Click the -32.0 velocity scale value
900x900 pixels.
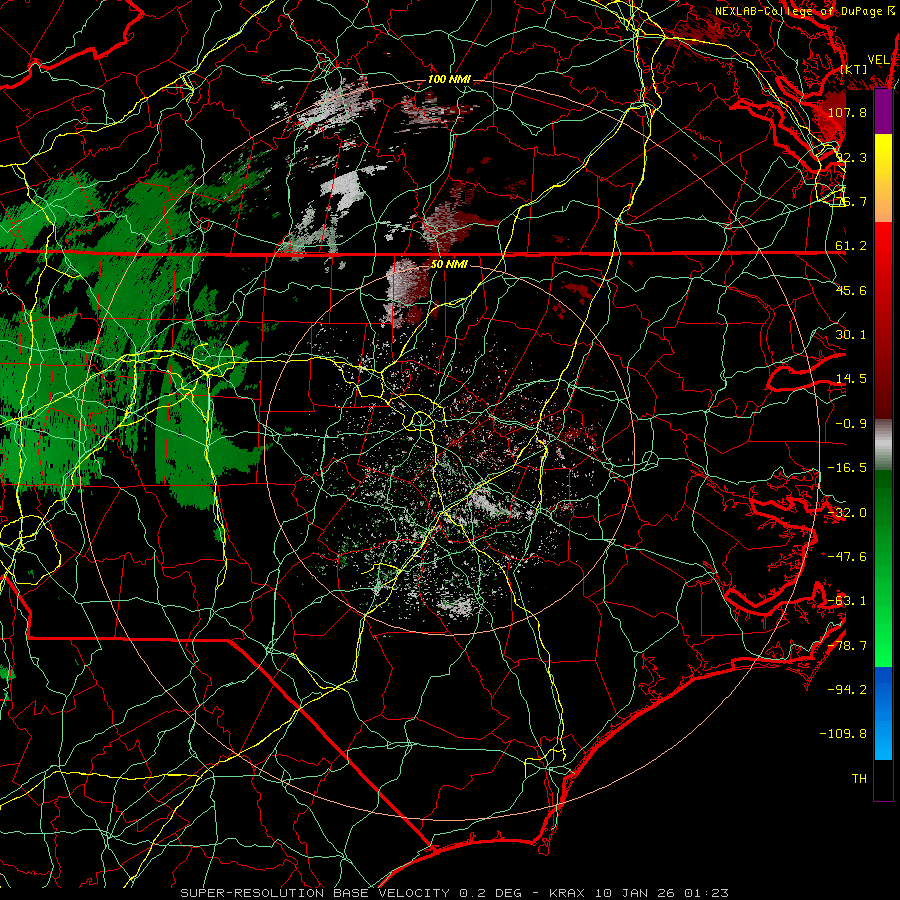(847, 513)
